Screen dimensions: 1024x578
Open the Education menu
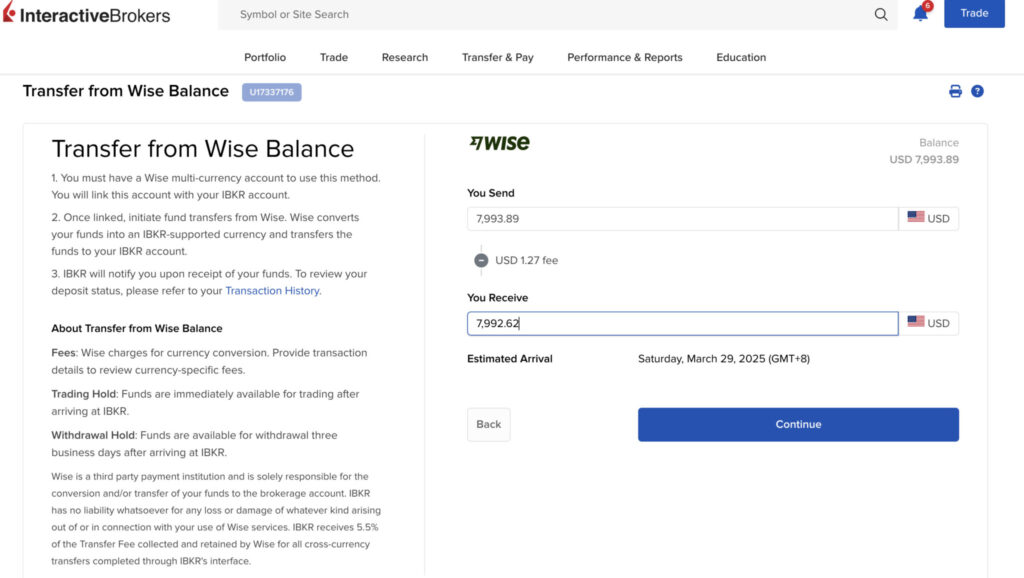coord(741,57)
